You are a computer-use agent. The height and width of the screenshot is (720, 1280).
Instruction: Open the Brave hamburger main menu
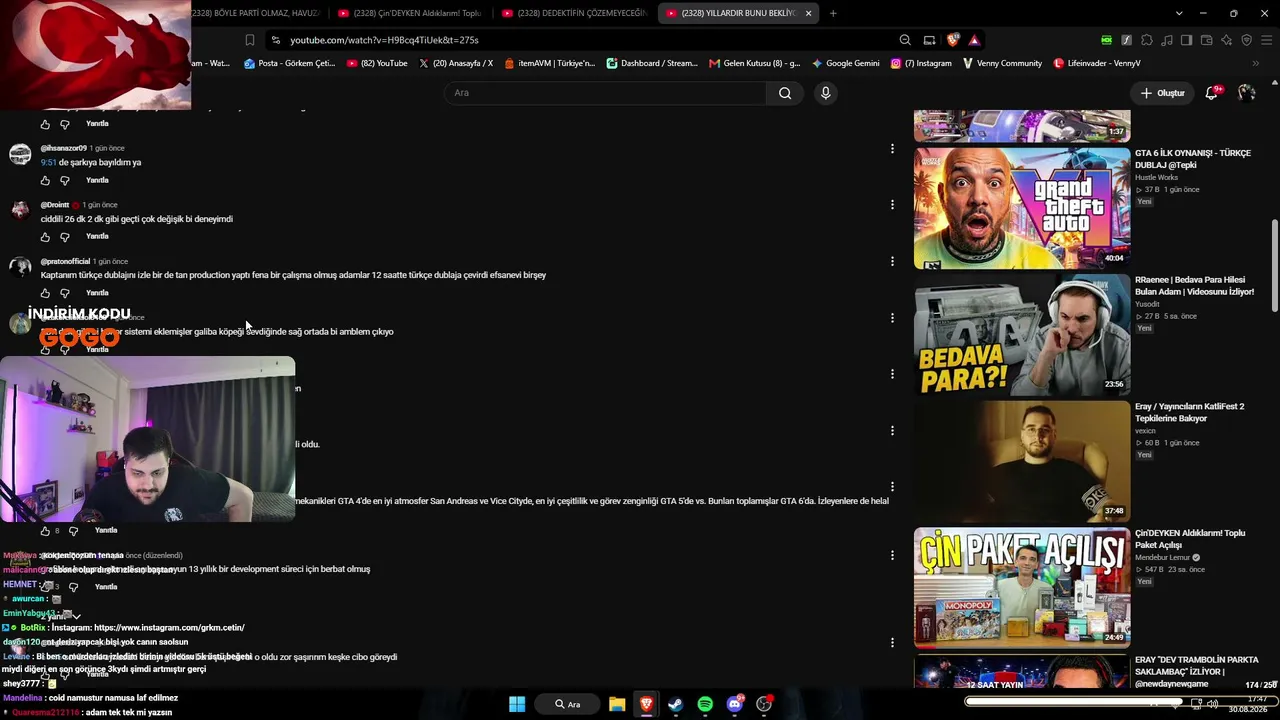[x=1265, y=40]
